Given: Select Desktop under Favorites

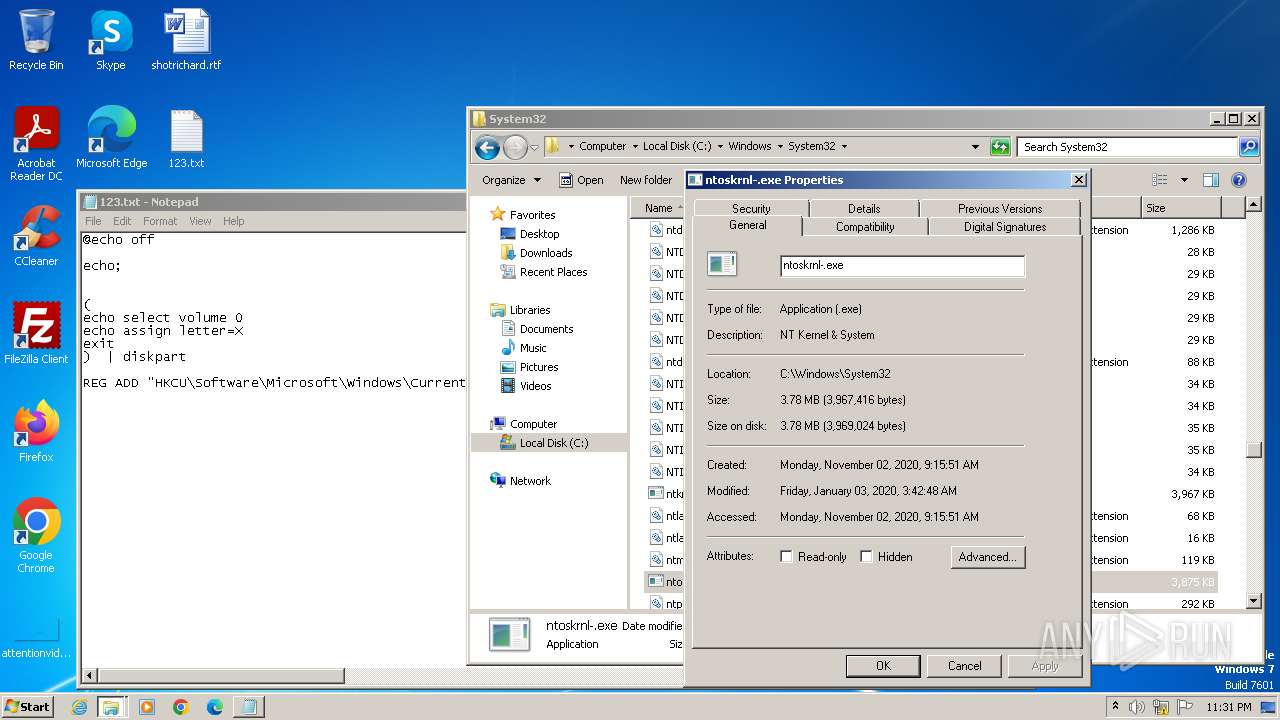Looking at the screenshot, I should tap(539, 234).
